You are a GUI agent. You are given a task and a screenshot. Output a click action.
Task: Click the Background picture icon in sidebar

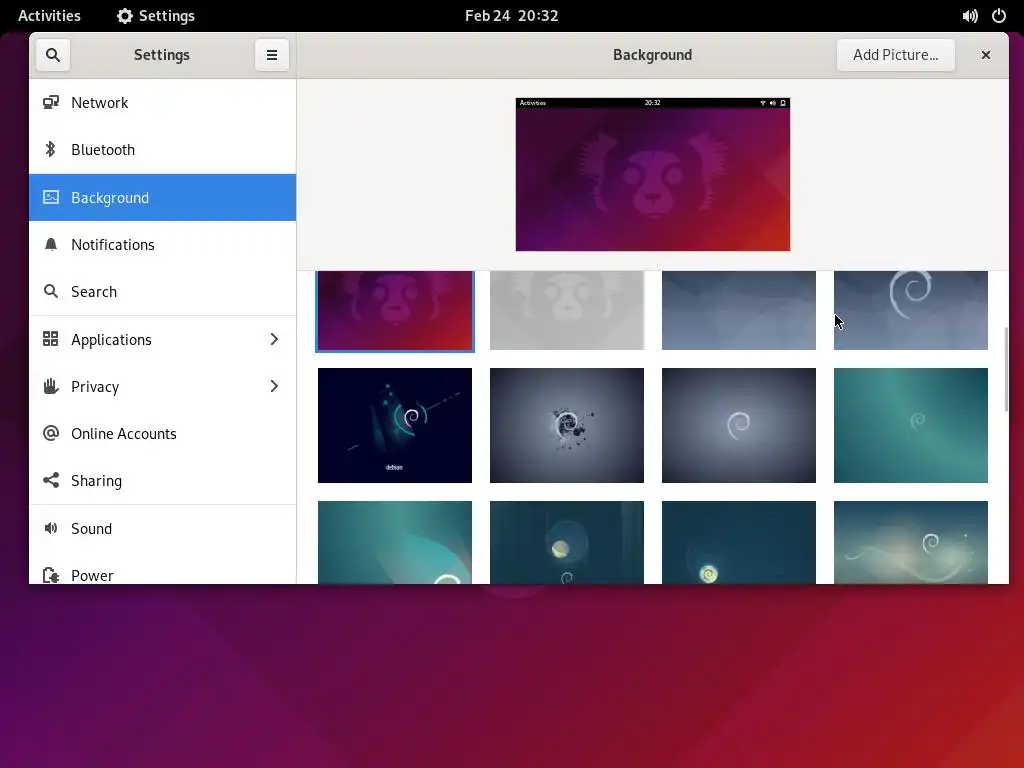point(51,197)
